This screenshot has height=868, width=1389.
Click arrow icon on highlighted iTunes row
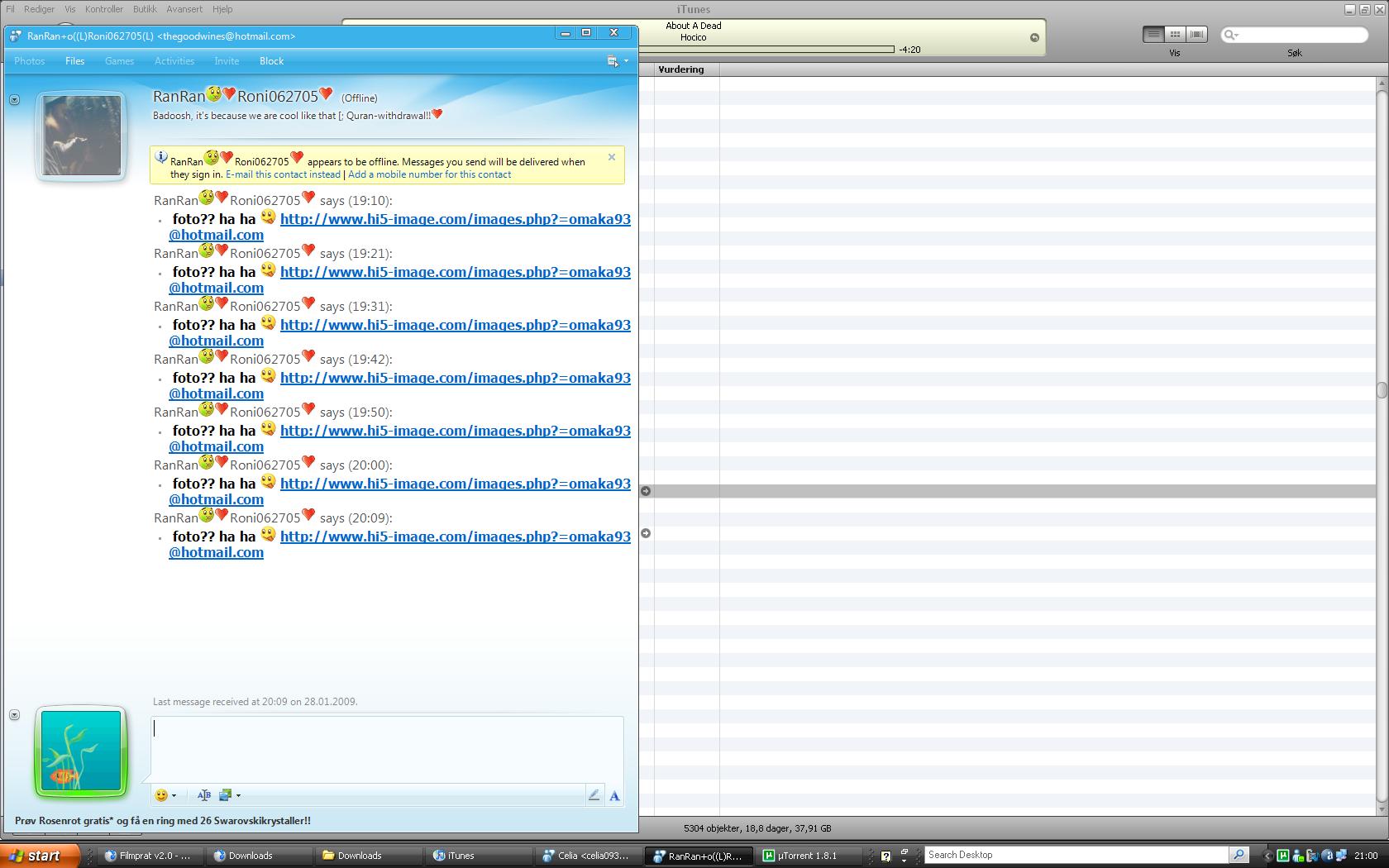click(647, 491)
